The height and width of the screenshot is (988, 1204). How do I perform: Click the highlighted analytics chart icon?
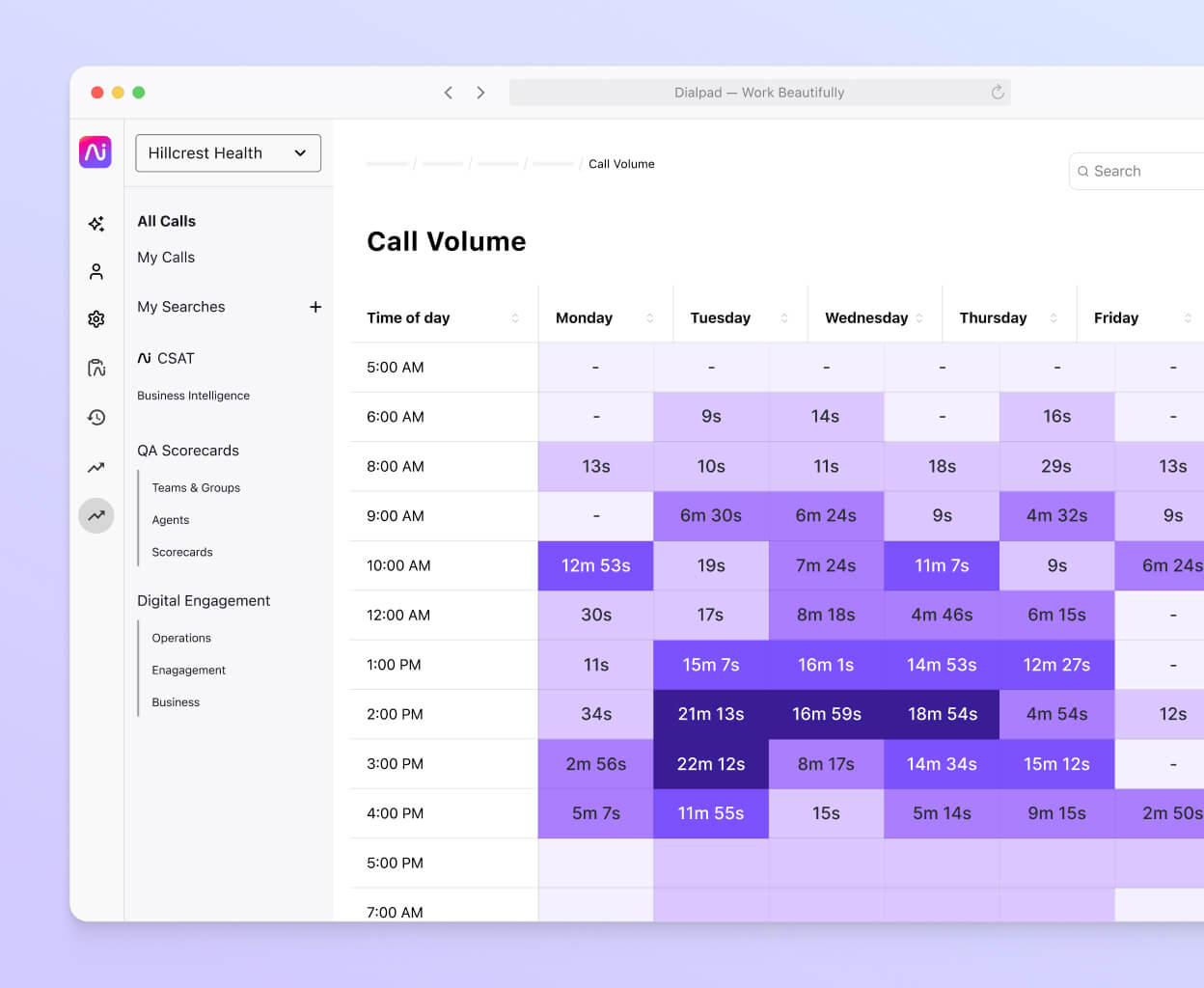96,516
